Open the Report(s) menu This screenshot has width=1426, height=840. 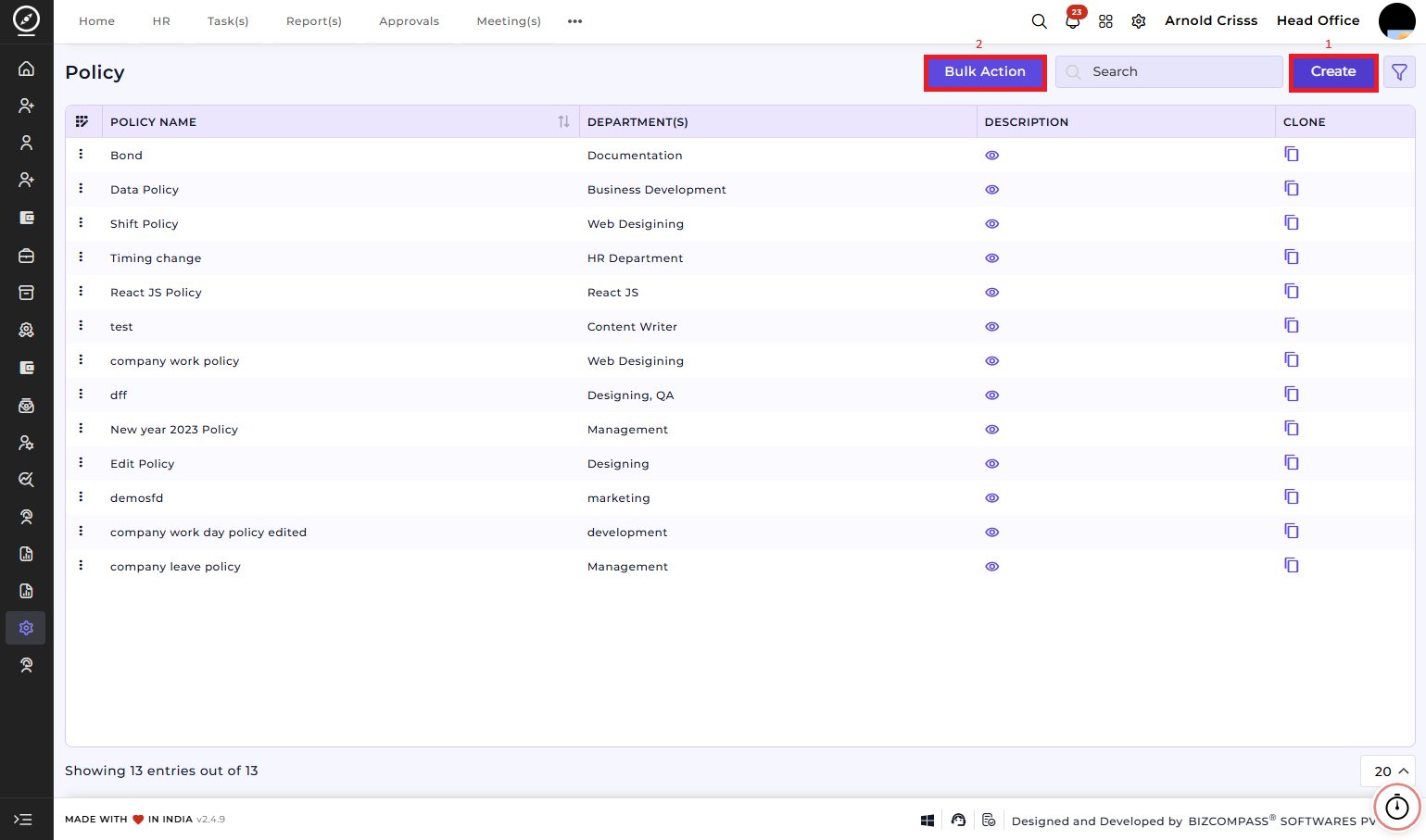tap(314, 21)
